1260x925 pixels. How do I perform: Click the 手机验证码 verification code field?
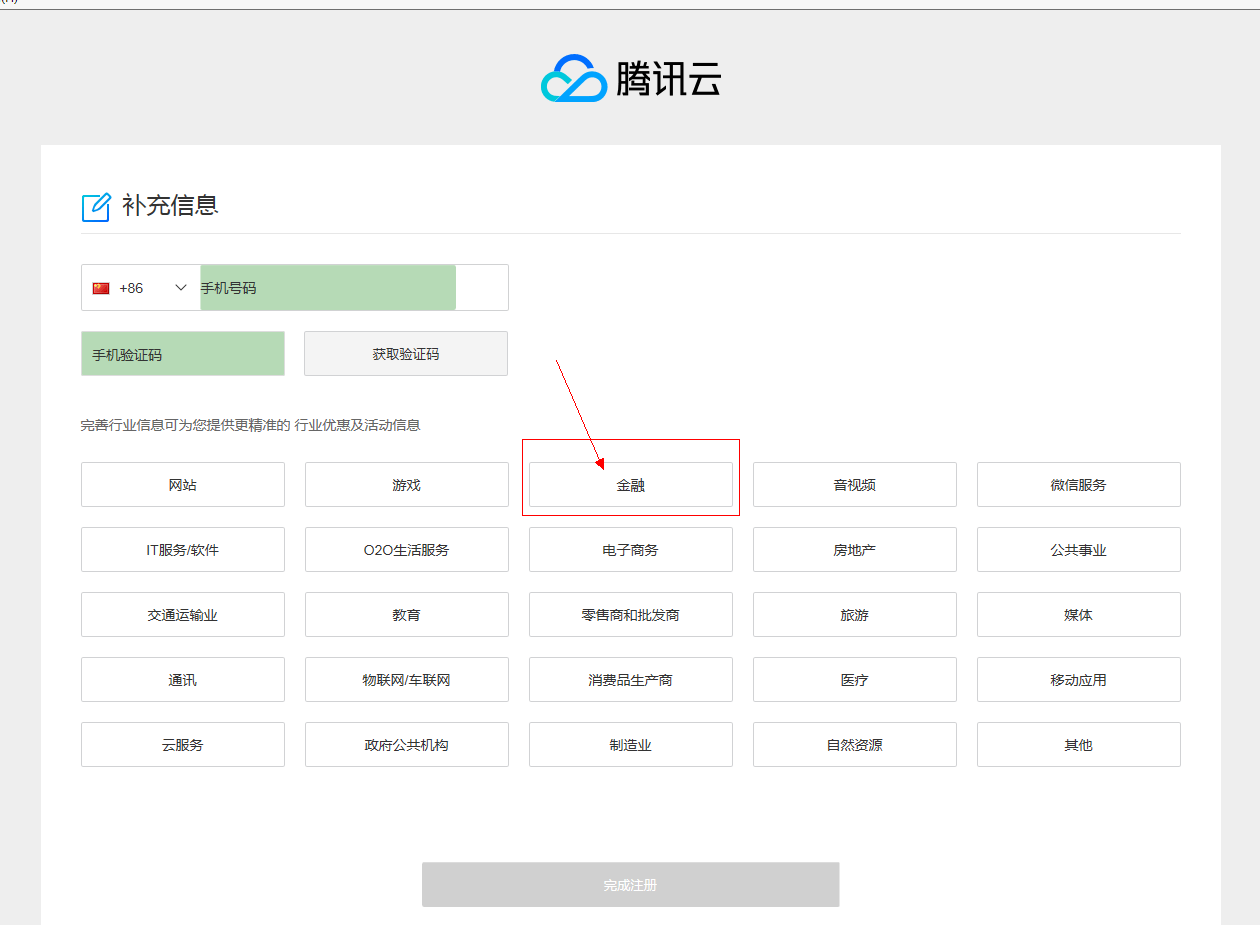(183, 354)
